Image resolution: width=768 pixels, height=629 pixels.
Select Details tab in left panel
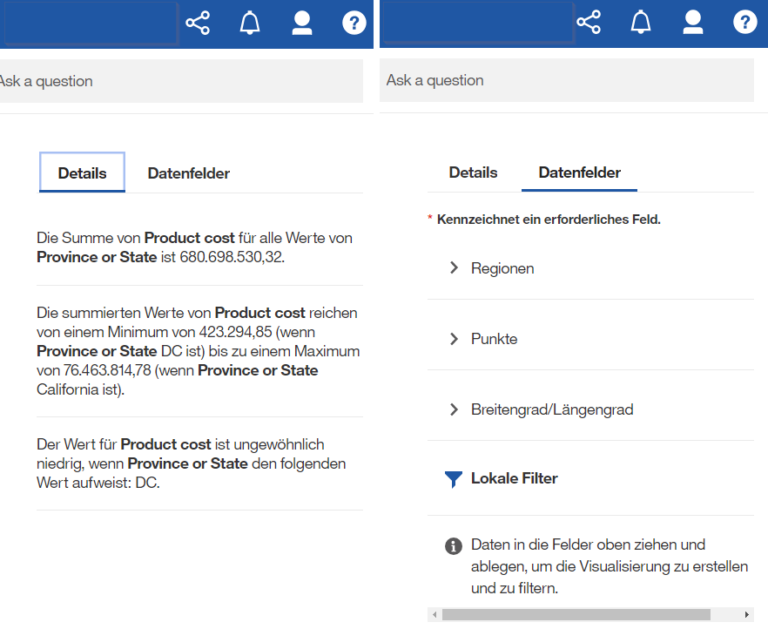(82, 172)
